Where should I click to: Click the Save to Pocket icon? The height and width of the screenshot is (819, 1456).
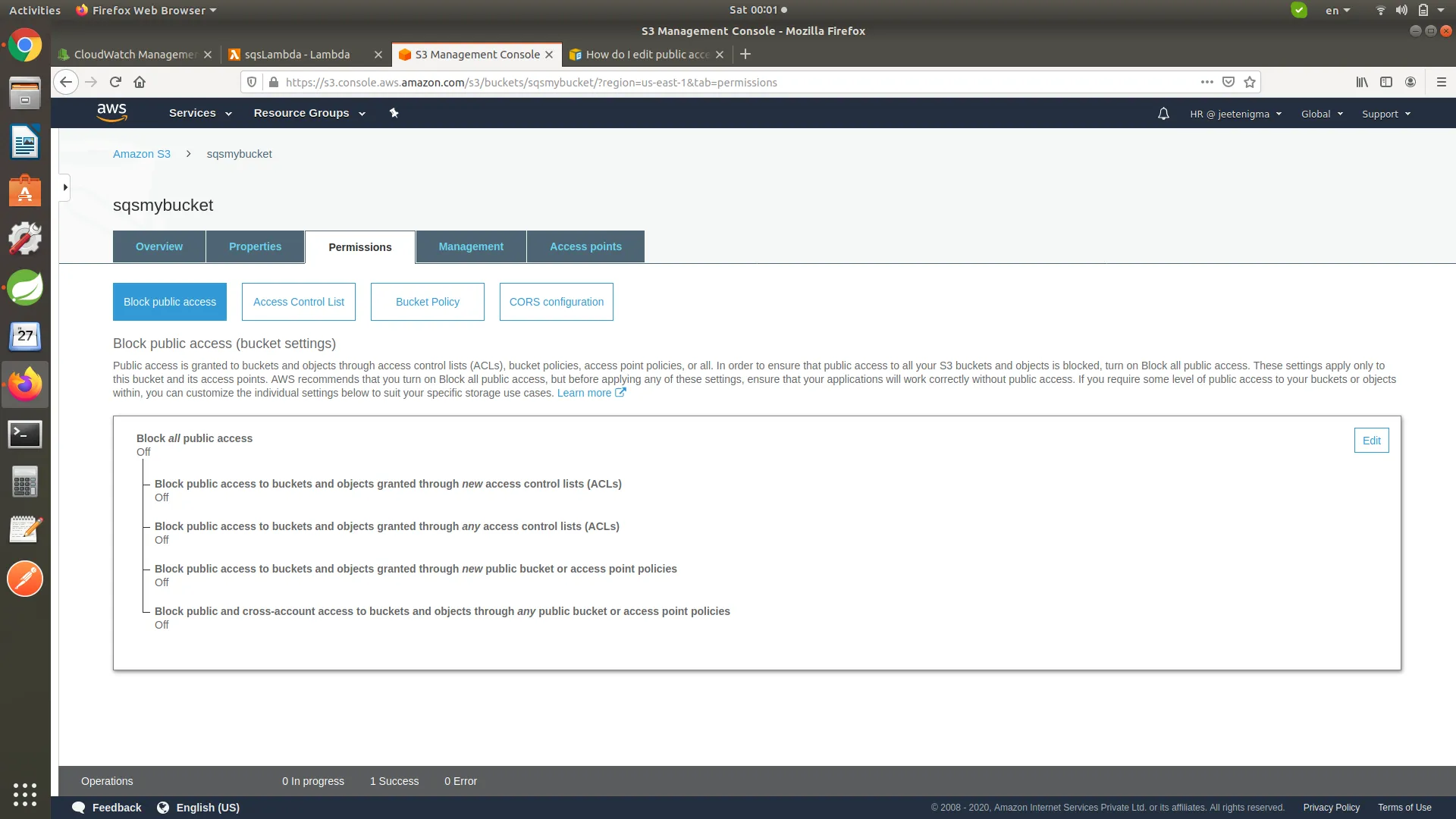click(x=1228, y=82)
